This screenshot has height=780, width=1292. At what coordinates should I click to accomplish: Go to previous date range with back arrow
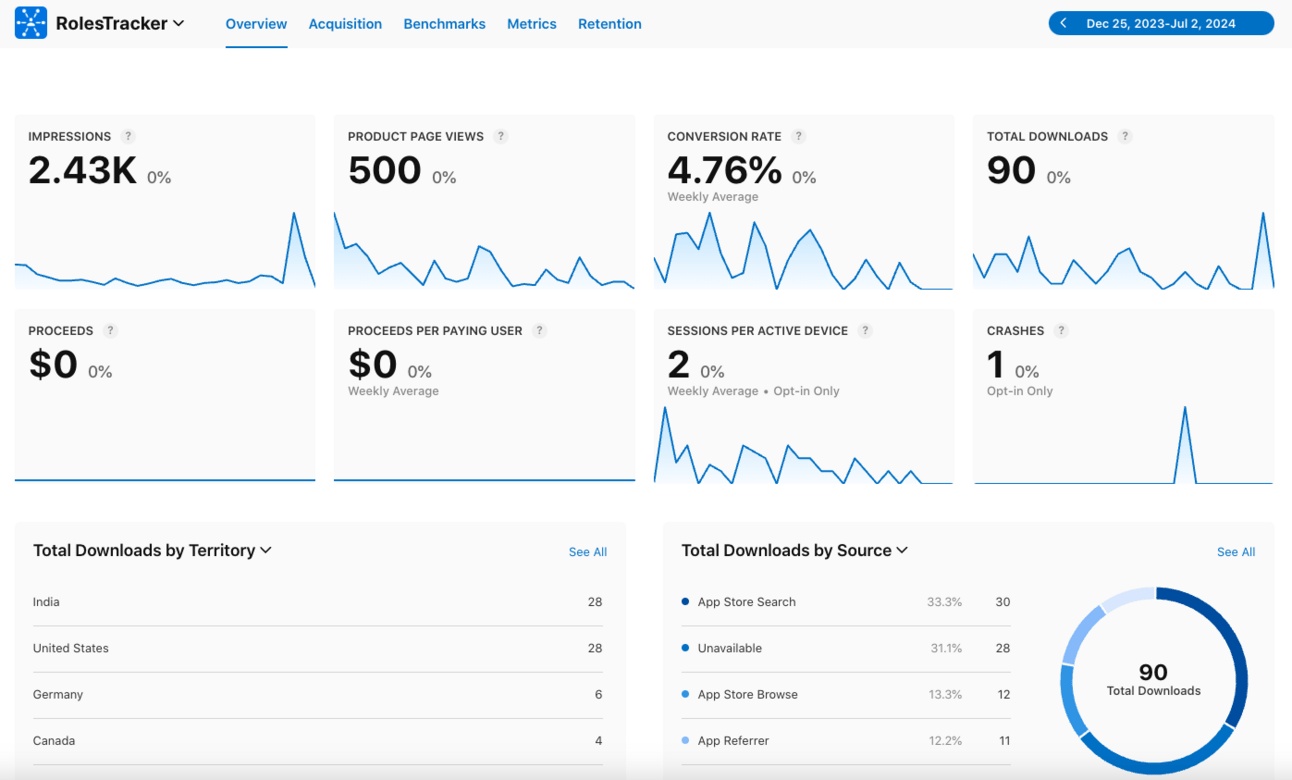coord(1064,23)
